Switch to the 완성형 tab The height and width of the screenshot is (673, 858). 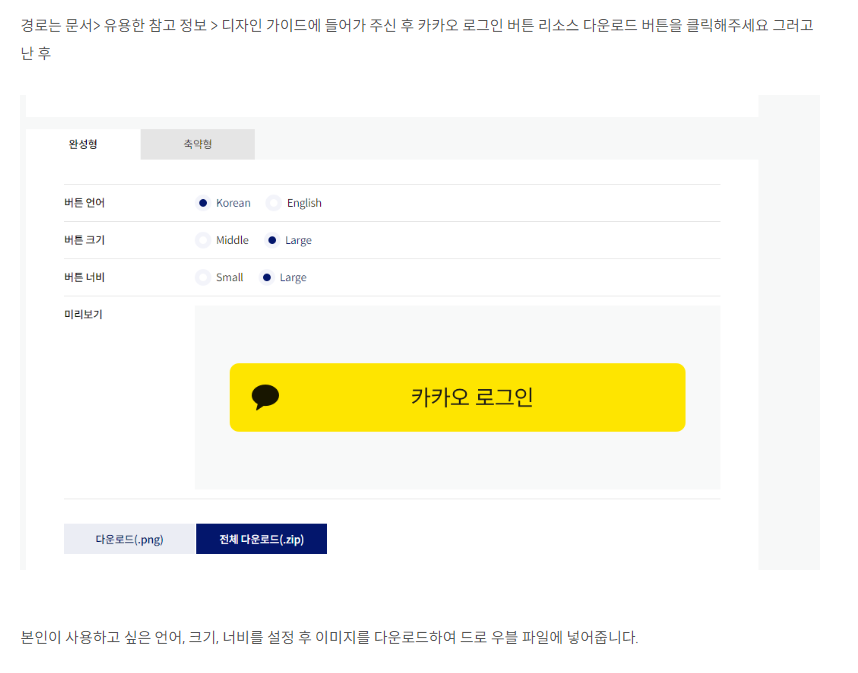pyautogui.click(x=83, y=144)
